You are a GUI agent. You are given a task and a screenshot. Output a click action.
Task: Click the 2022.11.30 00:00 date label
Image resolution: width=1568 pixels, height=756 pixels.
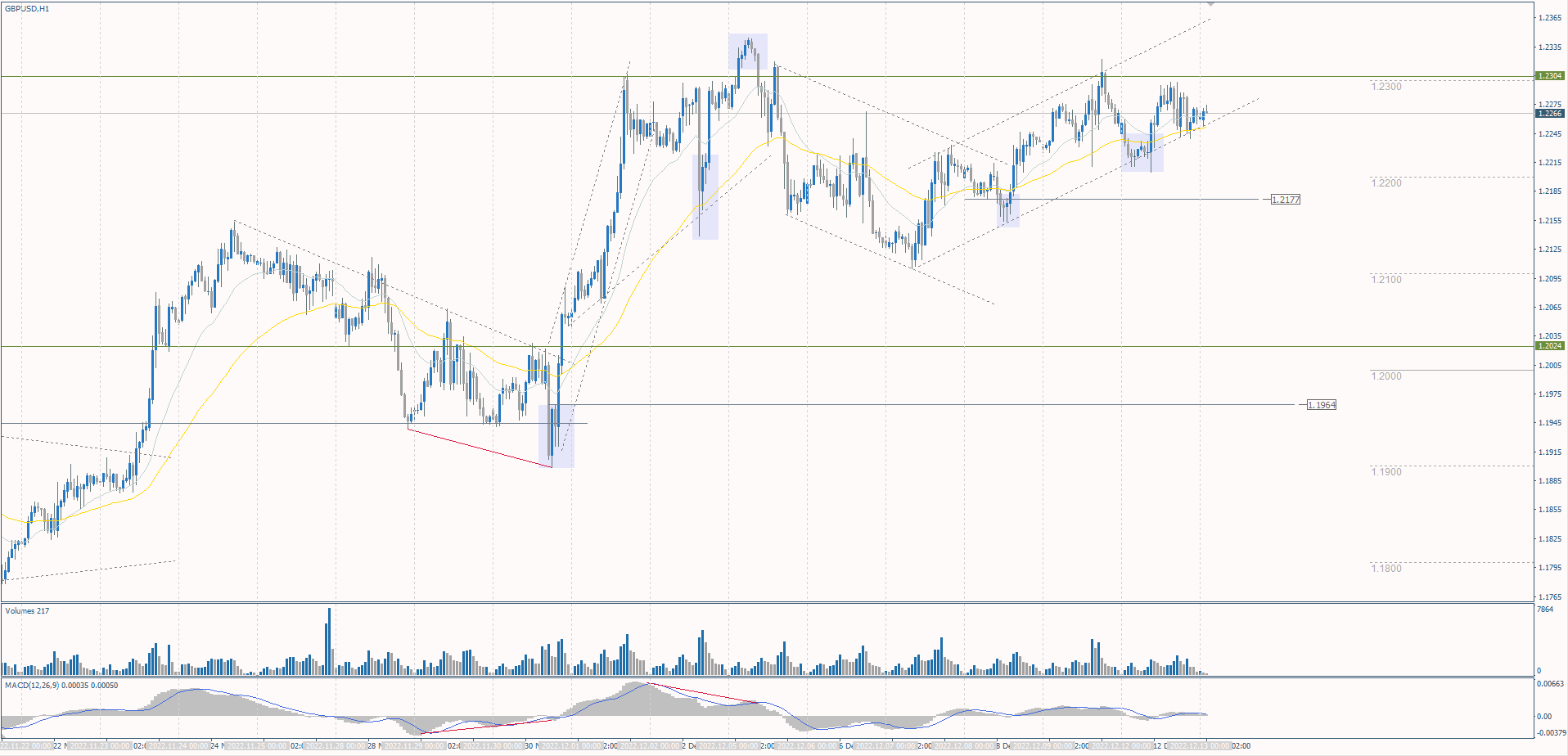[492, 746]
